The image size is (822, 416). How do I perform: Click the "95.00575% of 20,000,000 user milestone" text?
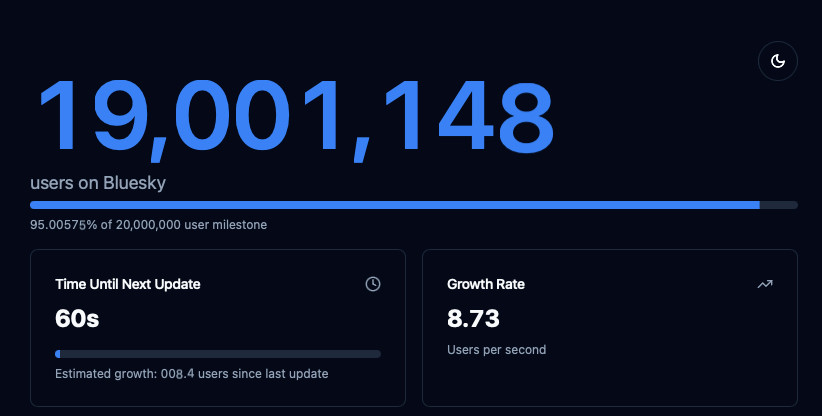[x=148, y=225]
